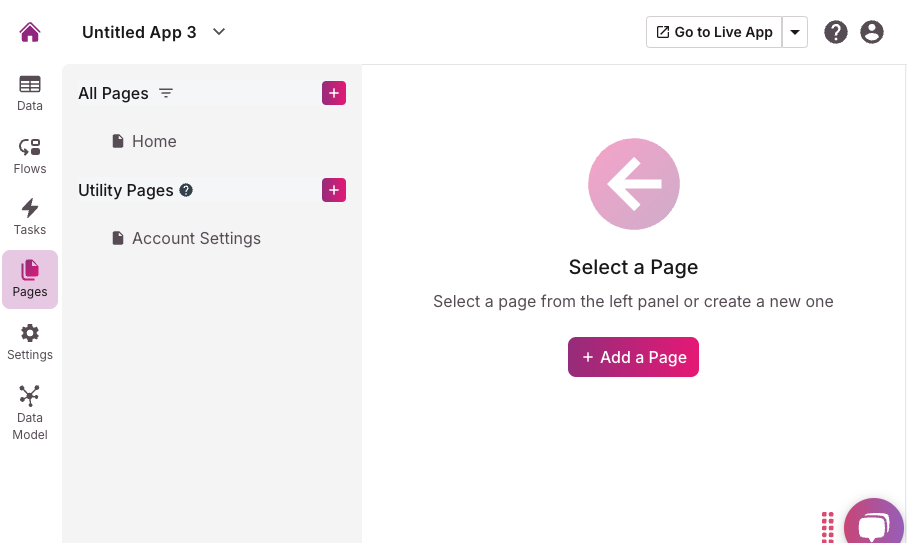Add a new utility page with plus
This screenshot has width=907, height=543.
[334, 190]
